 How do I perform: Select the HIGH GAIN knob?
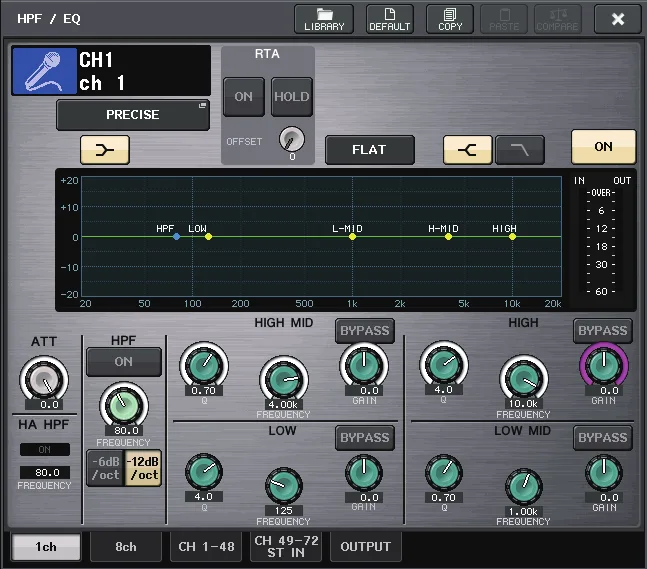[x=604, y=365]
